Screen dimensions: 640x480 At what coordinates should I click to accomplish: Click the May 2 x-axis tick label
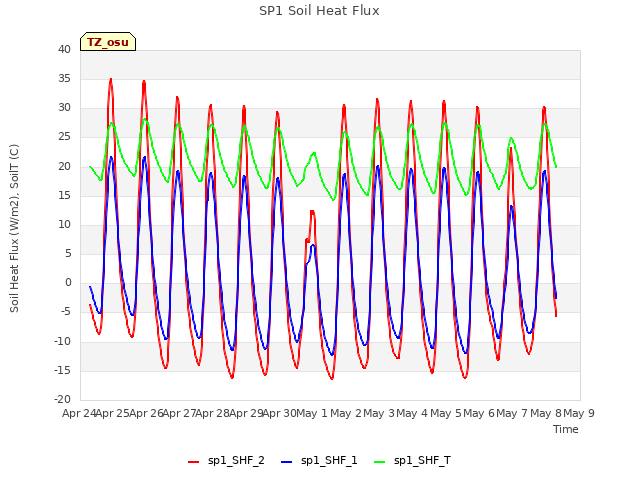tap(346, 413)
